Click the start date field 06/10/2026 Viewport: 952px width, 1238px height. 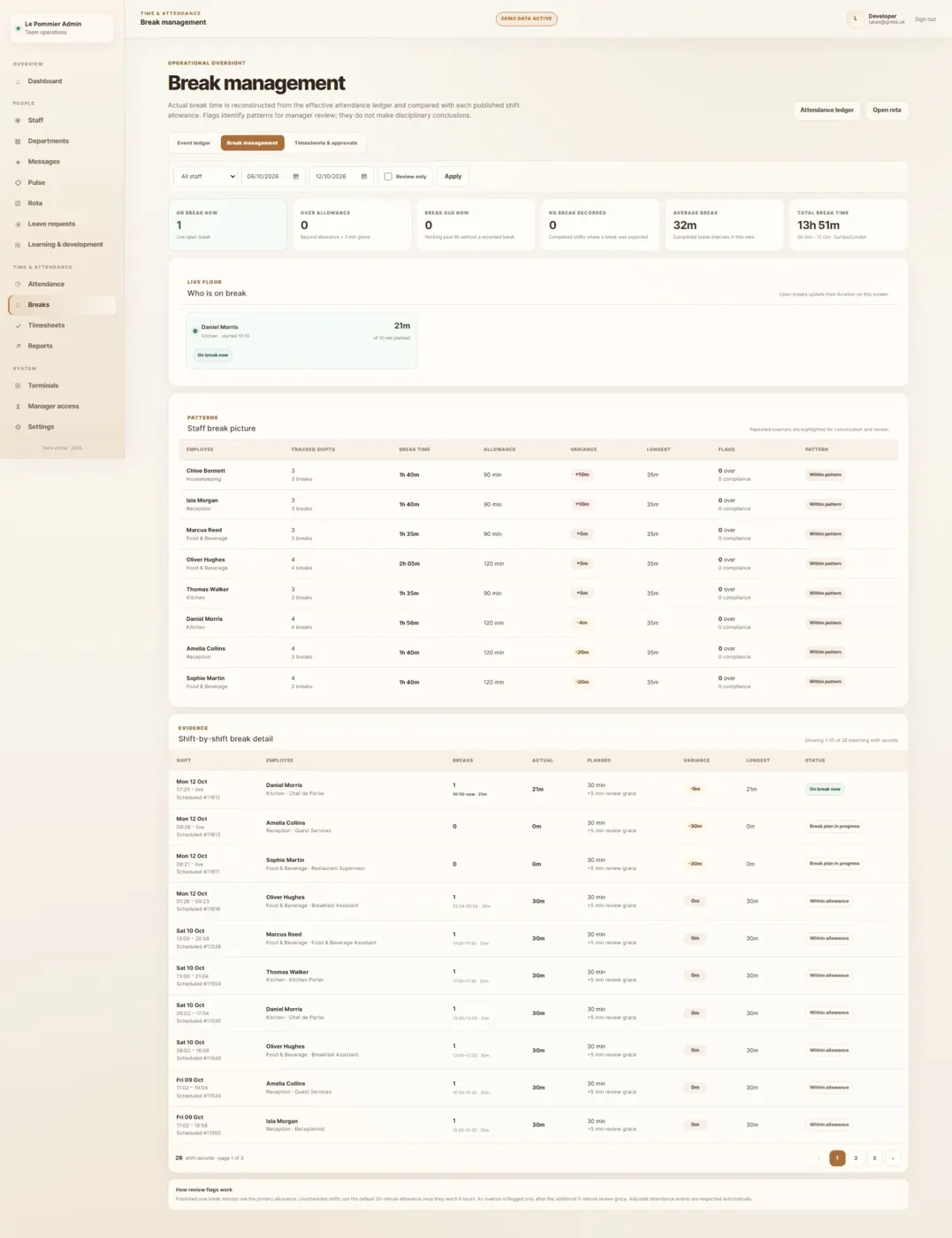click(274, 177)
